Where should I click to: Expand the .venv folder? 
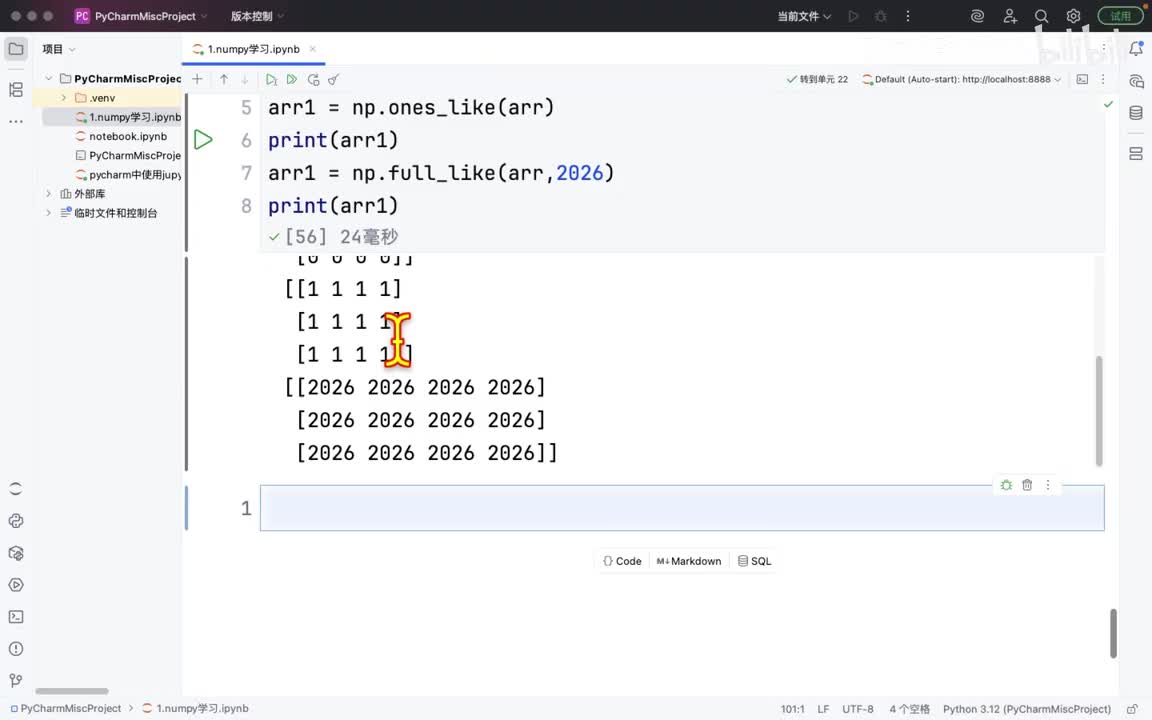click(63, 98)
